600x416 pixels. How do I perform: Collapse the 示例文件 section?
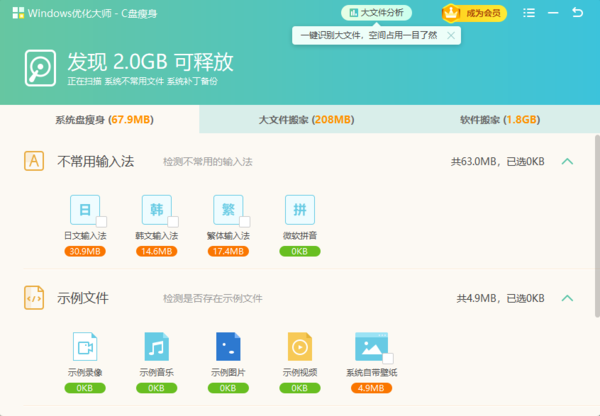[x=567, y=298]
